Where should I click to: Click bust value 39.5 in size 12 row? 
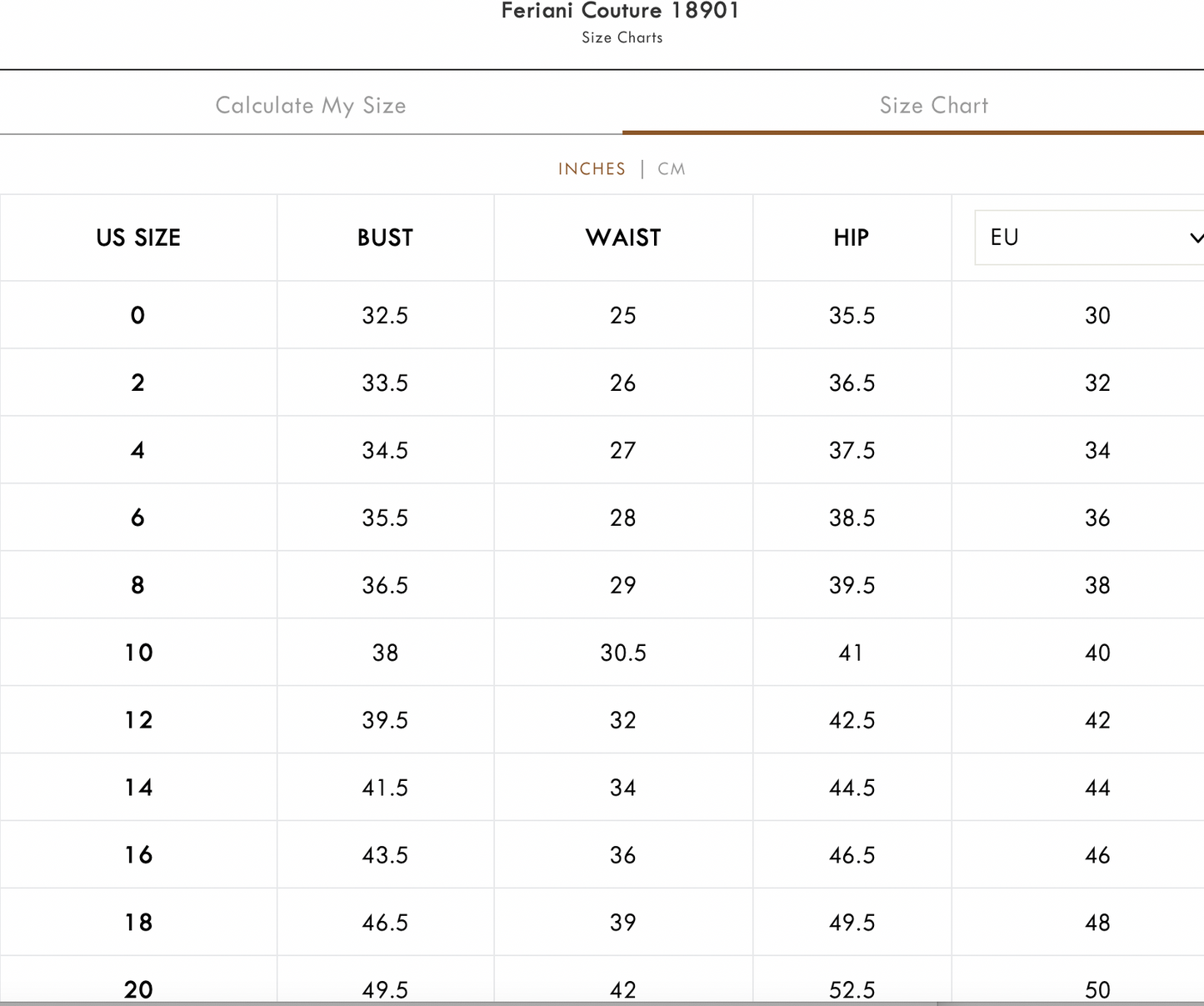(x=385, y=720)
